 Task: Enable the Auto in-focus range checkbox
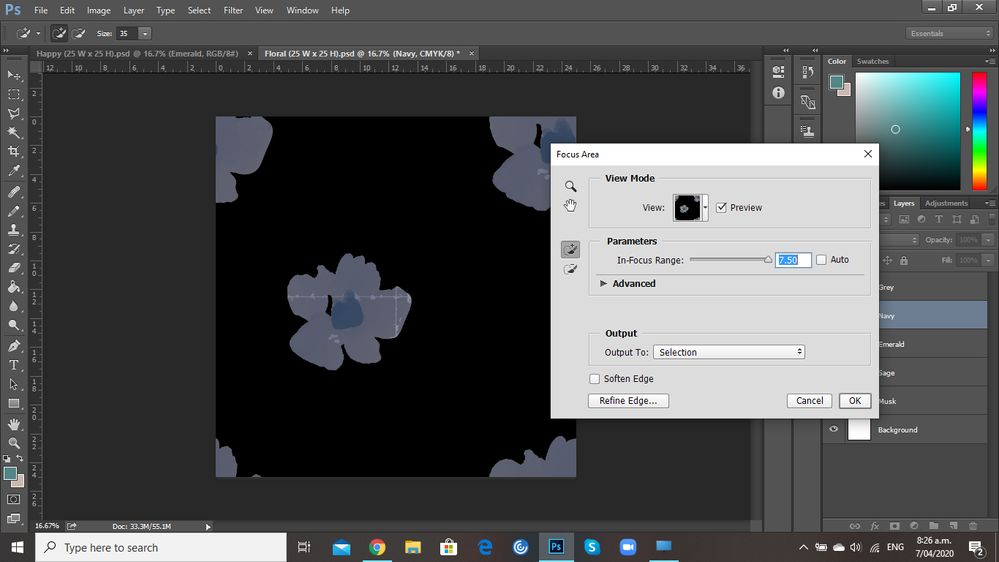coord(821,259)
